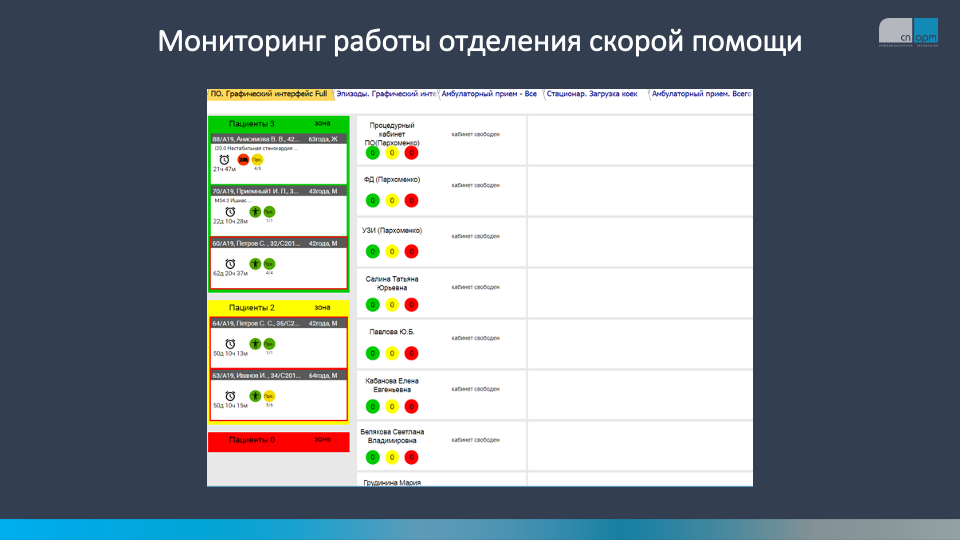This screenshot has height=540, width=960.
Task: Select patient row '60/А19, Петров С.'
Action: coord(279,243)
